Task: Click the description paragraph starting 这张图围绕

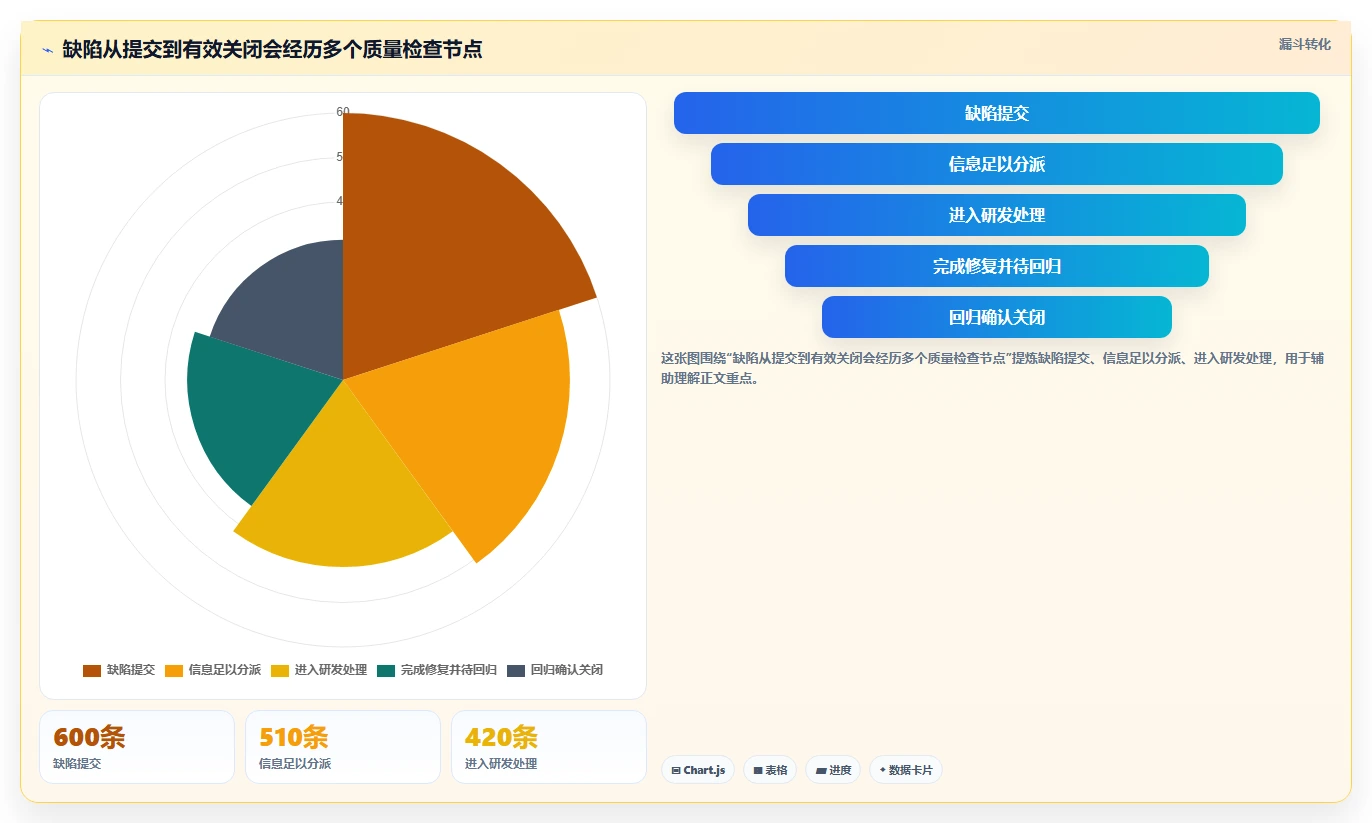Action: click(992, 368)
